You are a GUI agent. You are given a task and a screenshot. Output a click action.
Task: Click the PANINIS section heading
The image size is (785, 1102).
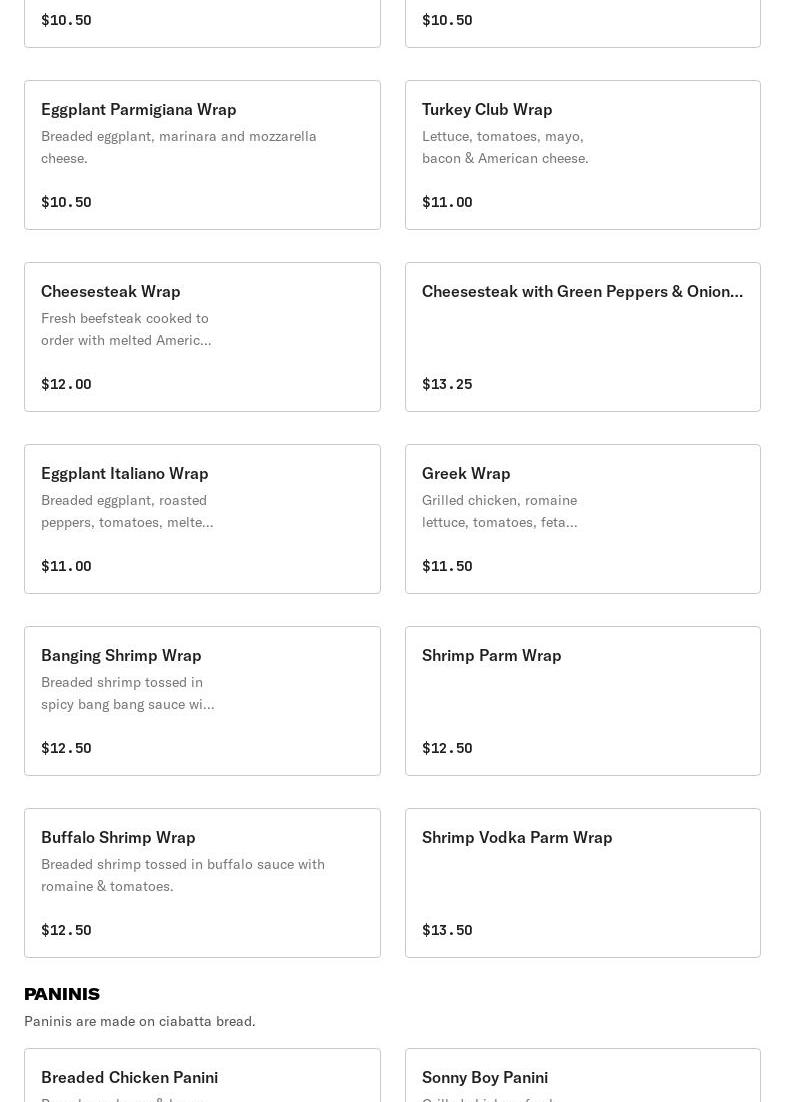pos(62,994)
